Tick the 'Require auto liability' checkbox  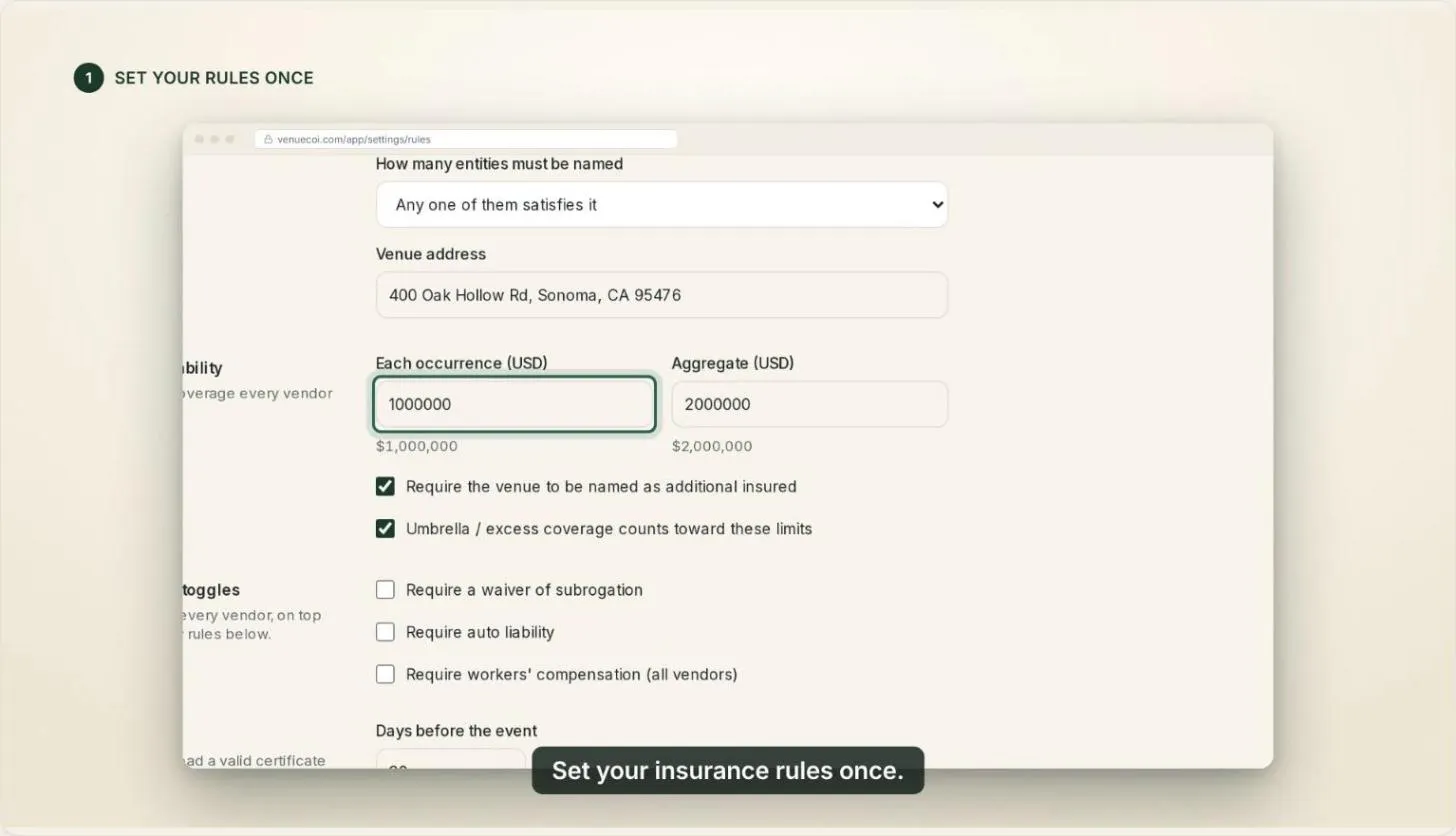click(385, 632)
